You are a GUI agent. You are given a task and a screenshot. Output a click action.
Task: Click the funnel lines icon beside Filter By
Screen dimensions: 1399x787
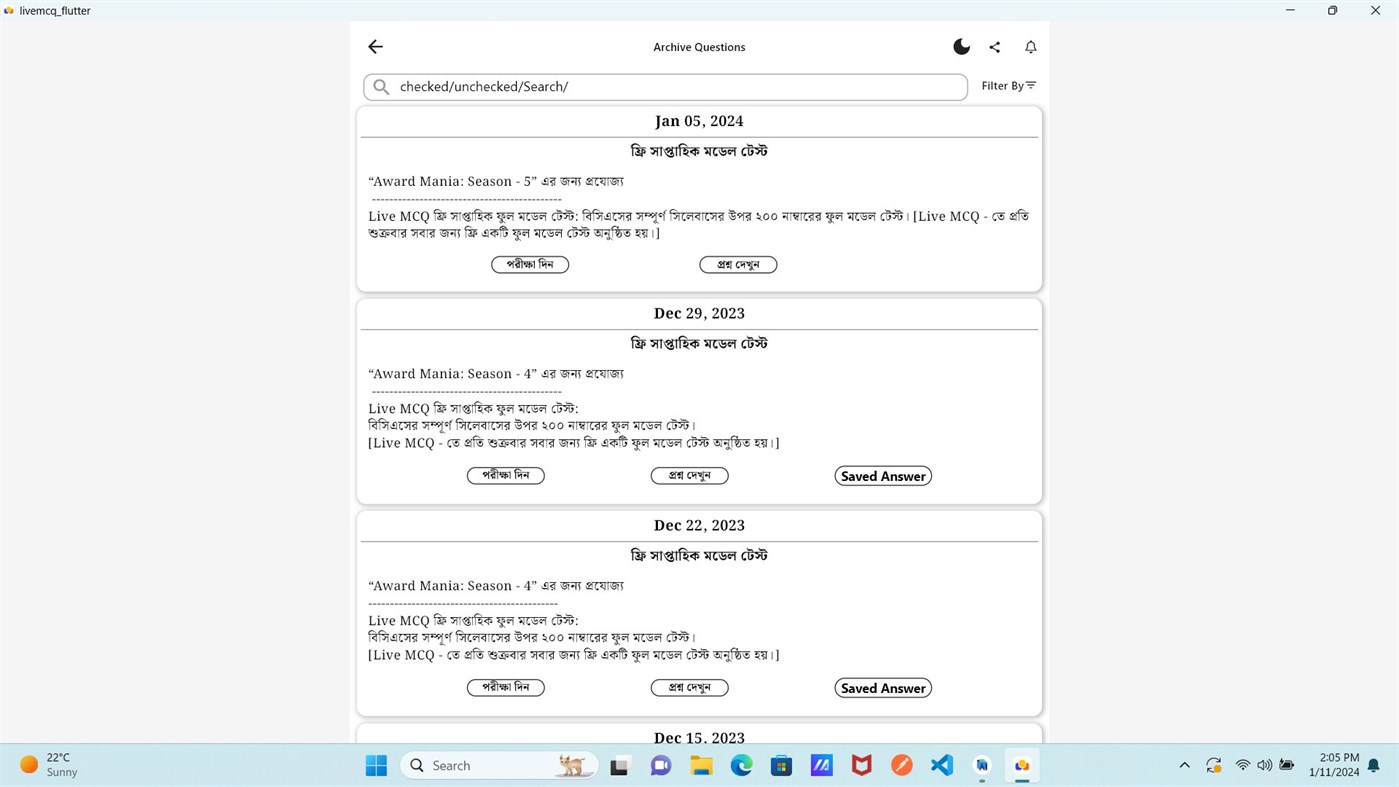tap(1029, 85)
